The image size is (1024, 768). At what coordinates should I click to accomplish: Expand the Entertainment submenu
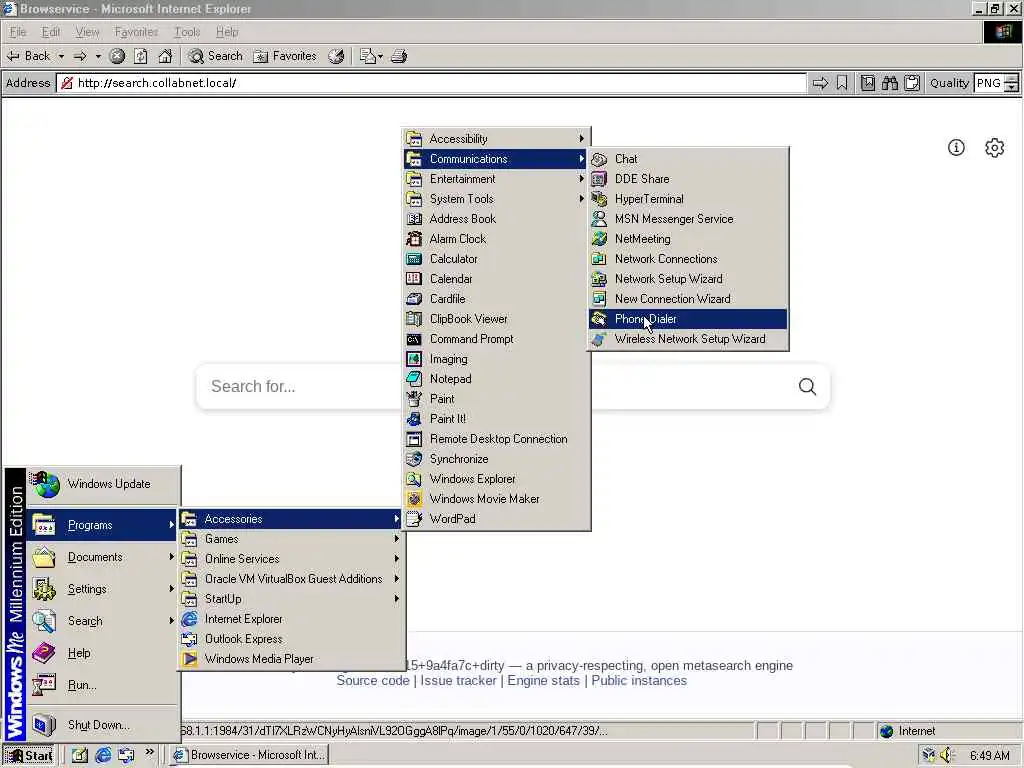point(496,179)
